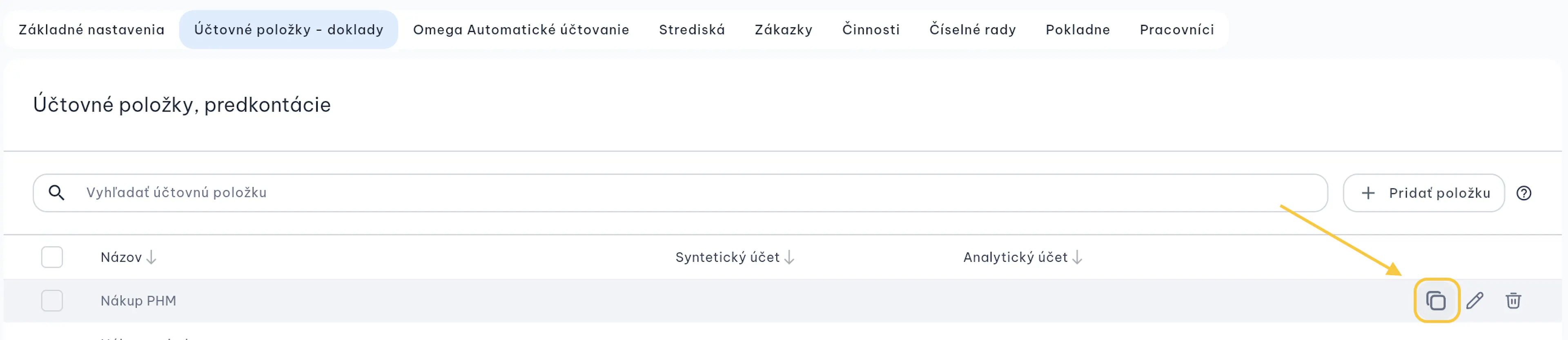This screenshot has width=1568, height=340.
Task: Sort by Názov column arrow
Action: coord(151,257)
